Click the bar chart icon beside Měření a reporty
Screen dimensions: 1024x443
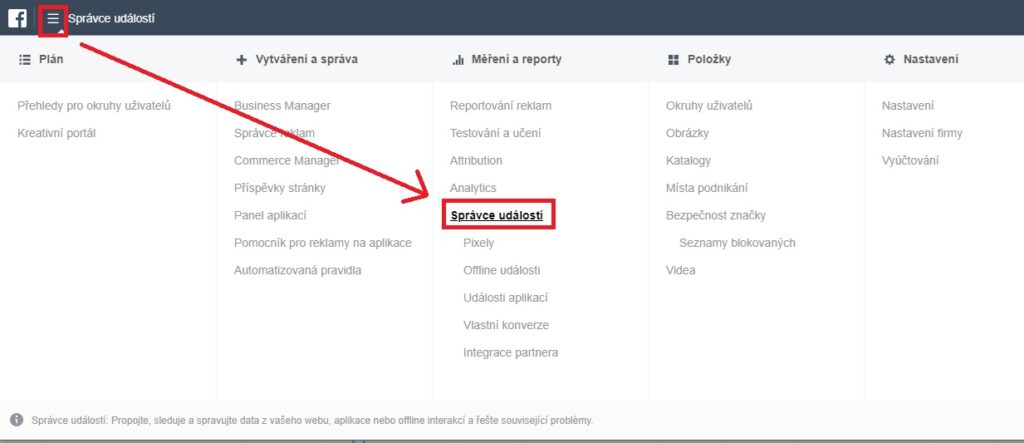tap(458, 59)
